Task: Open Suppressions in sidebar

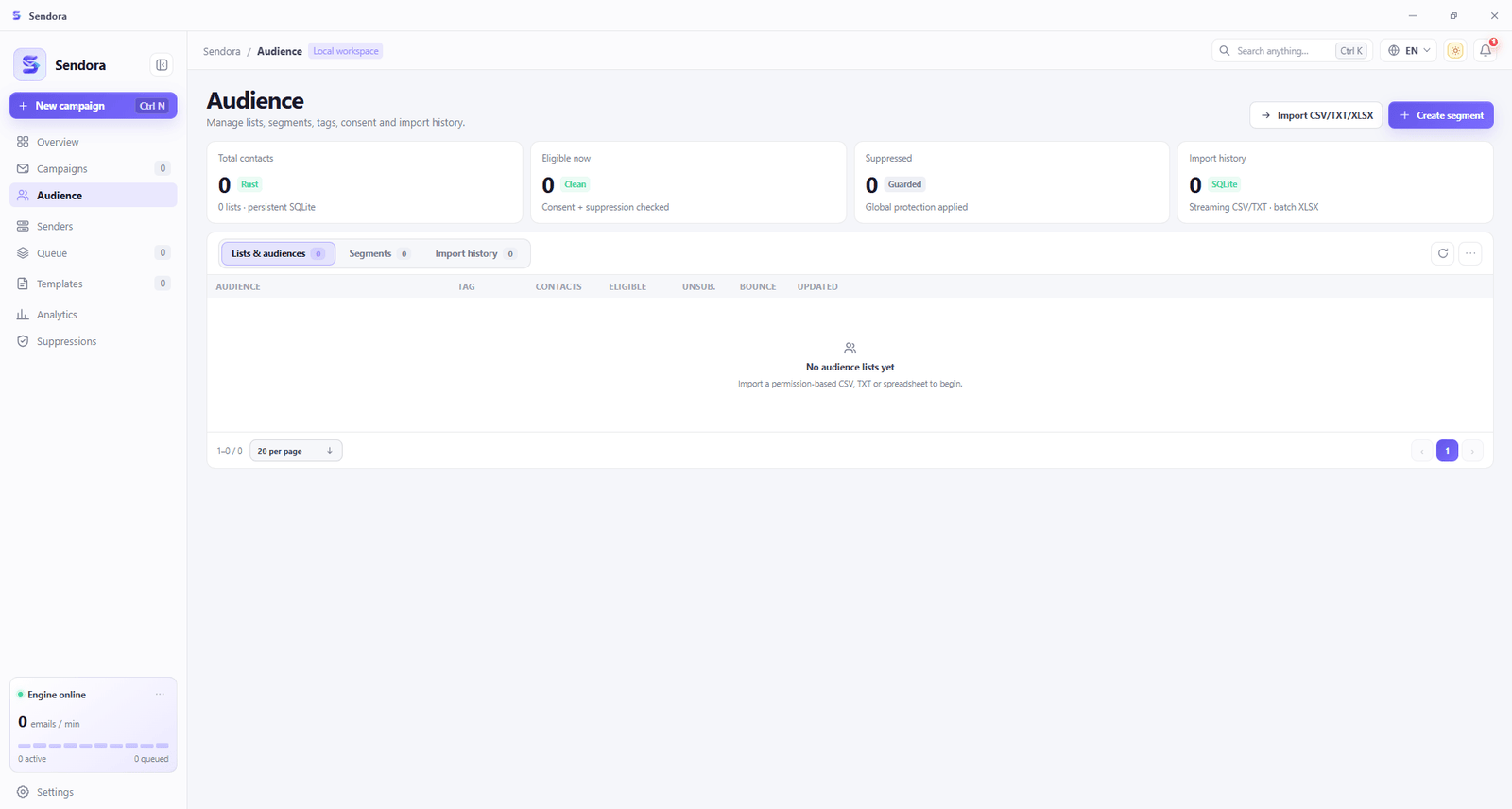Action: click(94, 341)
